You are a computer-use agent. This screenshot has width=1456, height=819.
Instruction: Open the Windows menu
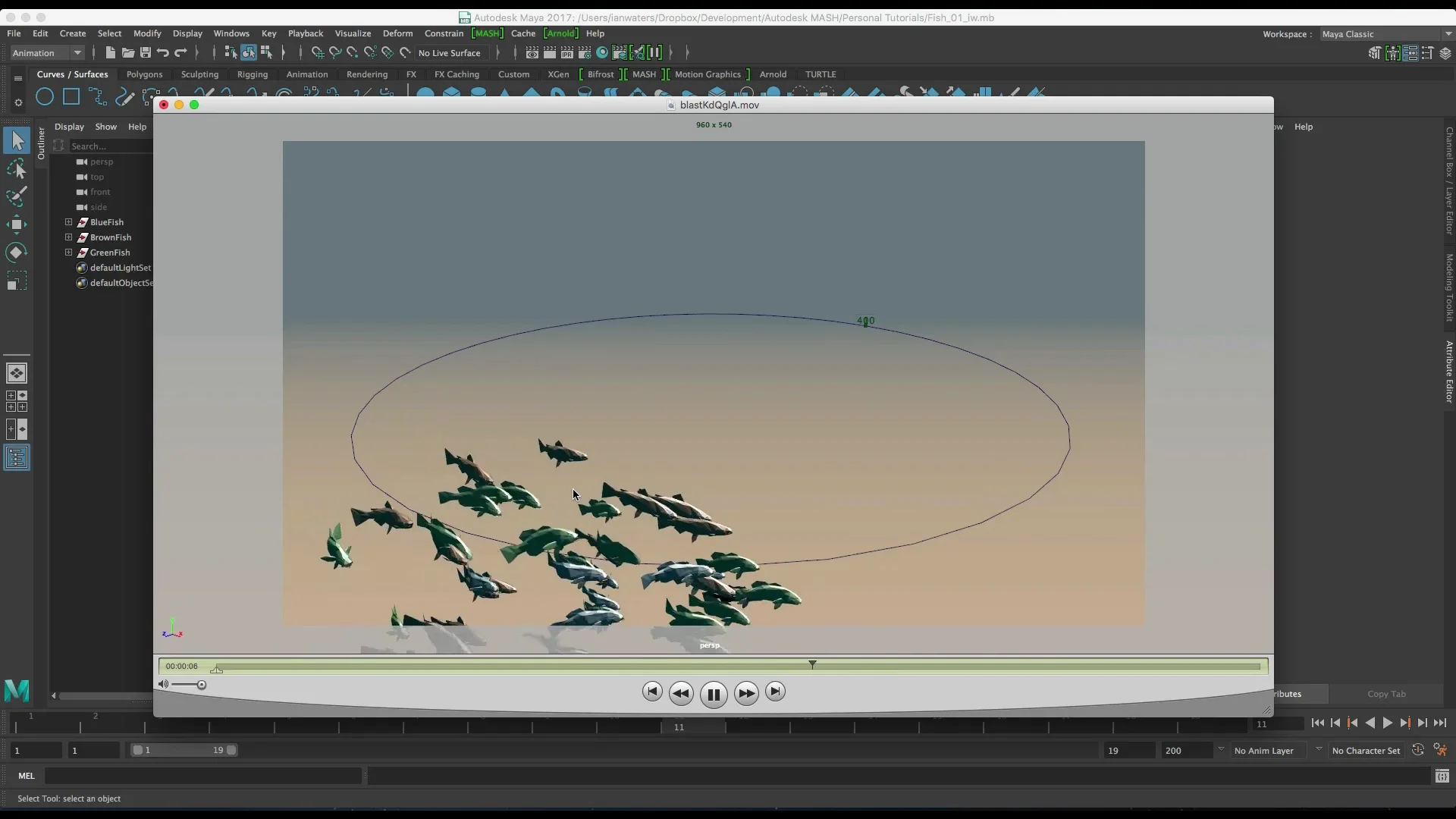point(232,33)
